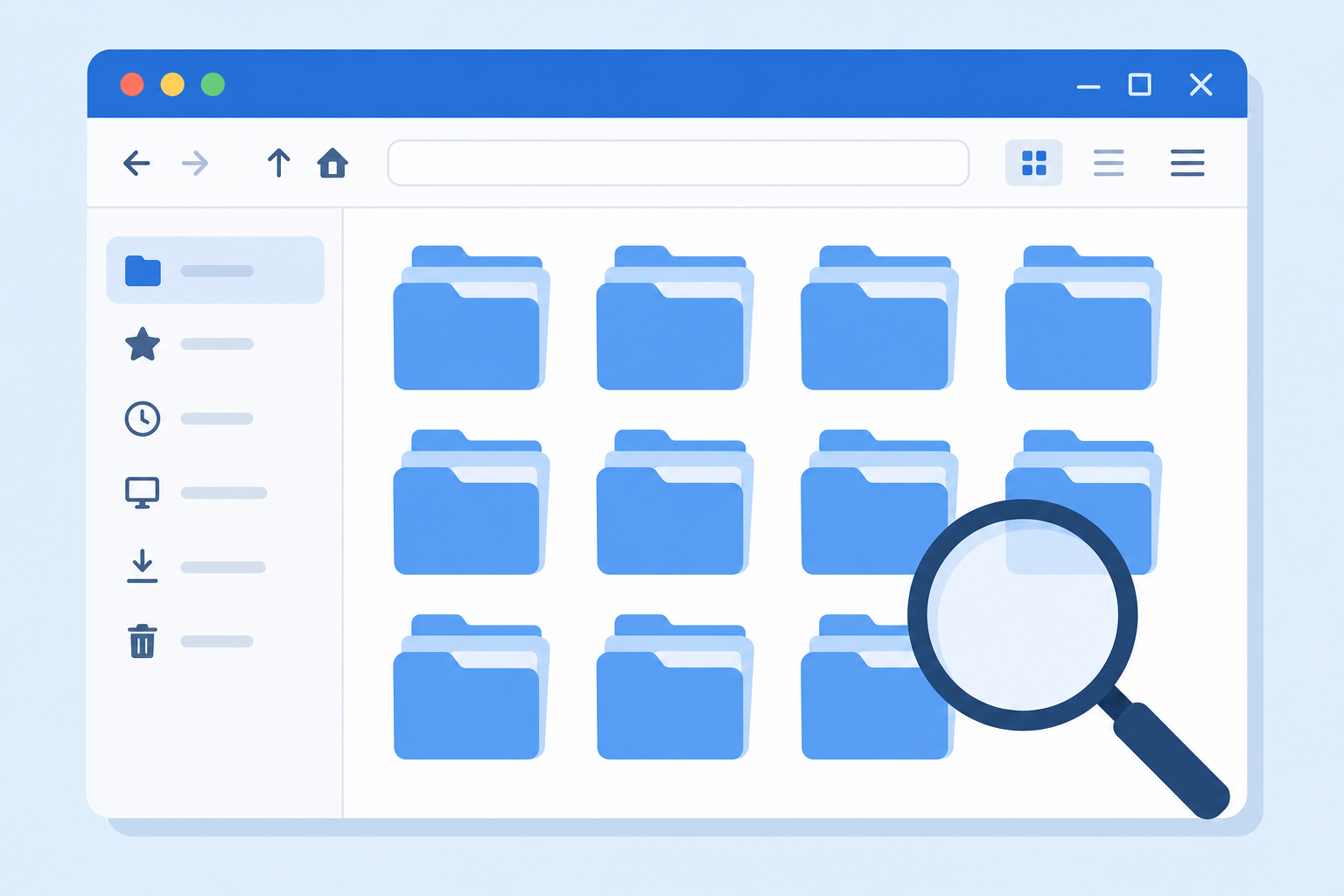Screen dimensions: 1344x896
Task: Go forward with the right arrow
Action: click(195, 163)
